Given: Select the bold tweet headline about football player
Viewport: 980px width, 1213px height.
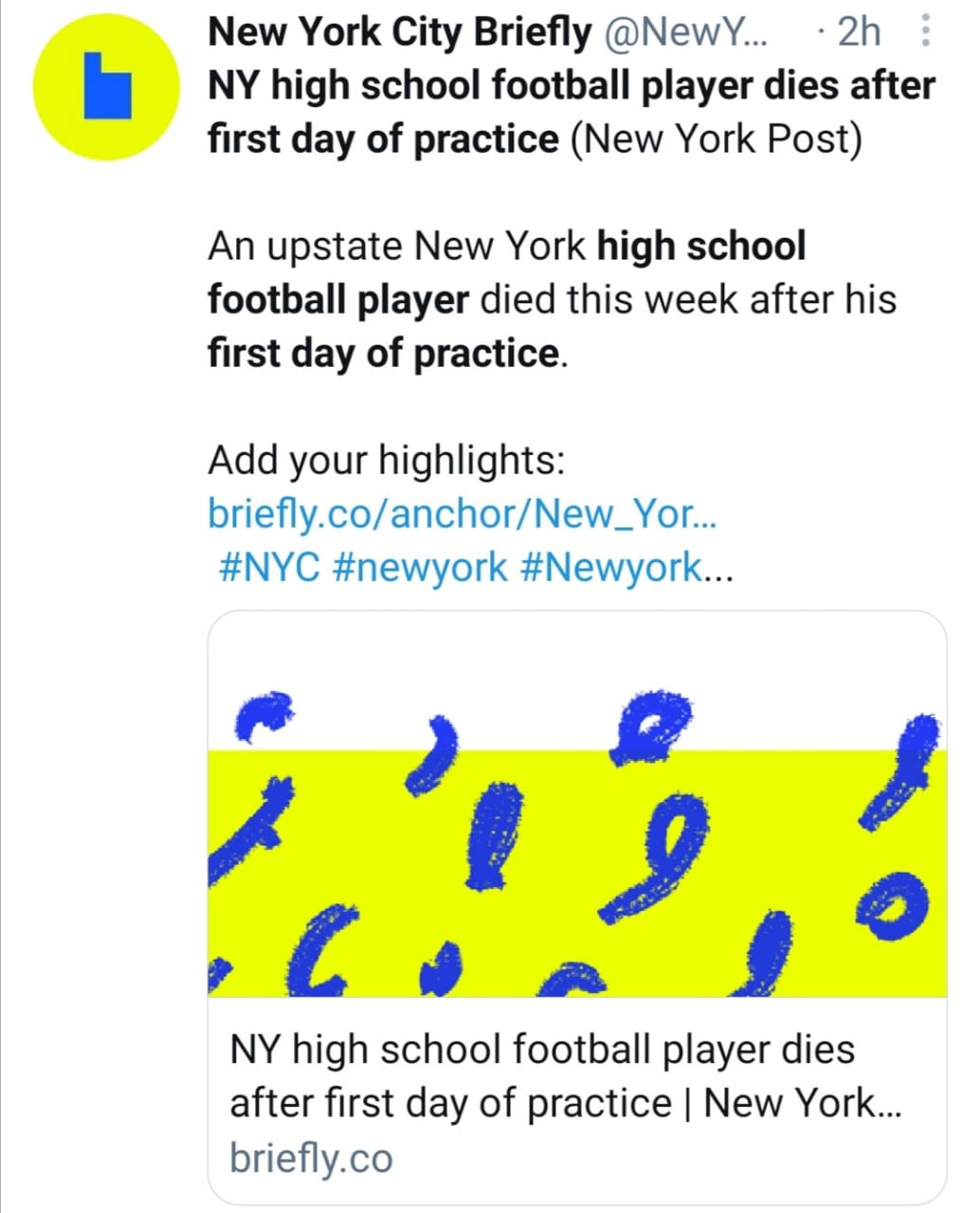Looking at the screenshot, I should (x=571, y=86).
